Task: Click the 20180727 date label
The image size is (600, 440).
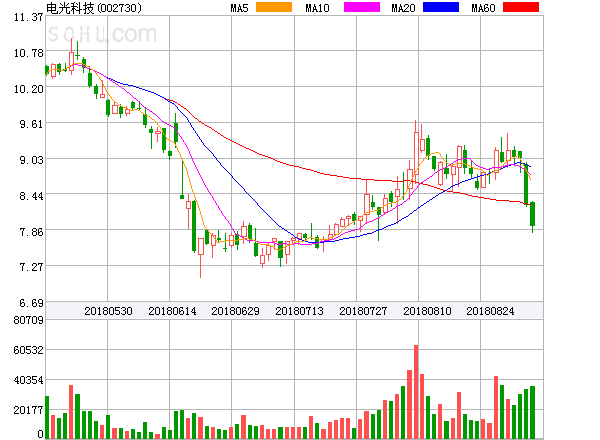Action: 363,311
